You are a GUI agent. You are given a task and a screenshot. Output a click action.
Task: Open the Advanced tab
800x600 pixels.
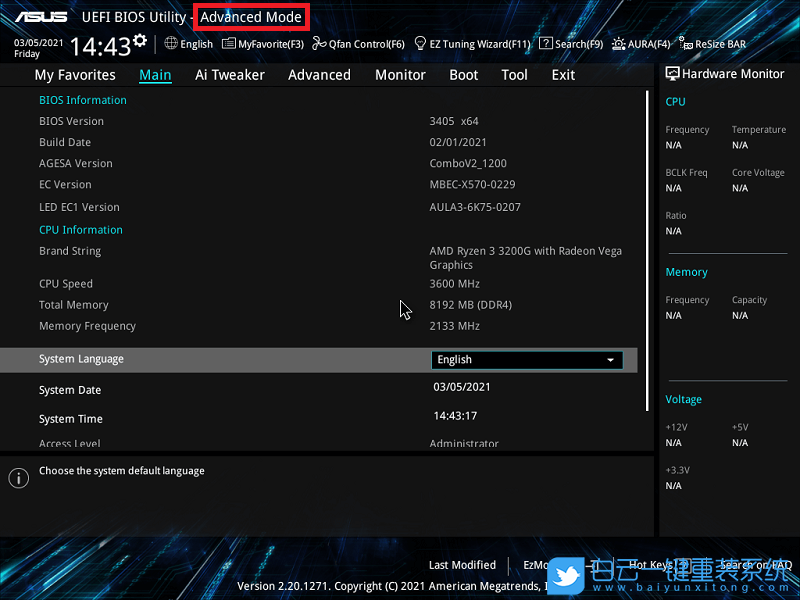(x=319, y=75)
